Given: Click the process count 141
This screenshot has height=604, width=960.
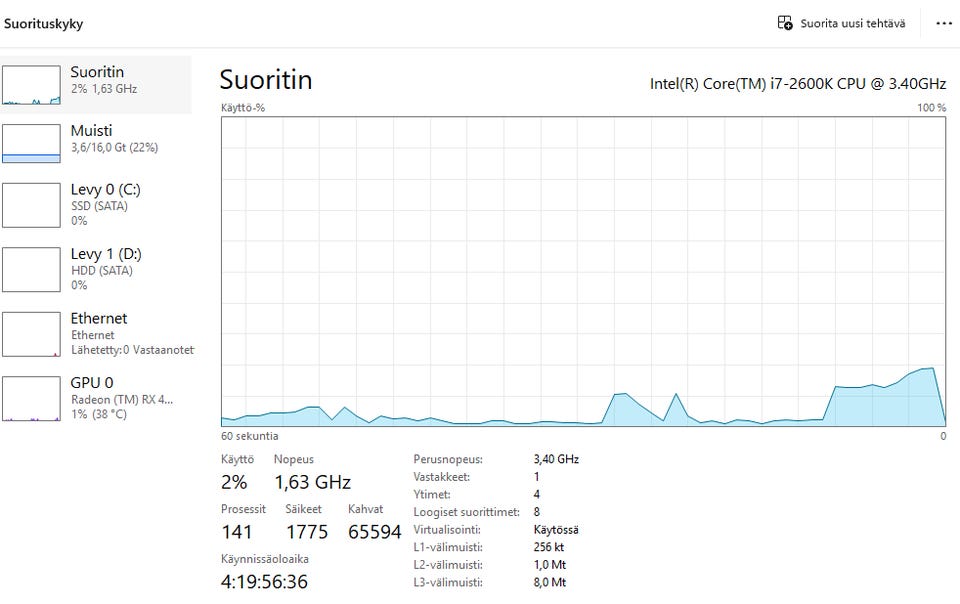Looking at the screenshot, I should click(x=236, y=532).
